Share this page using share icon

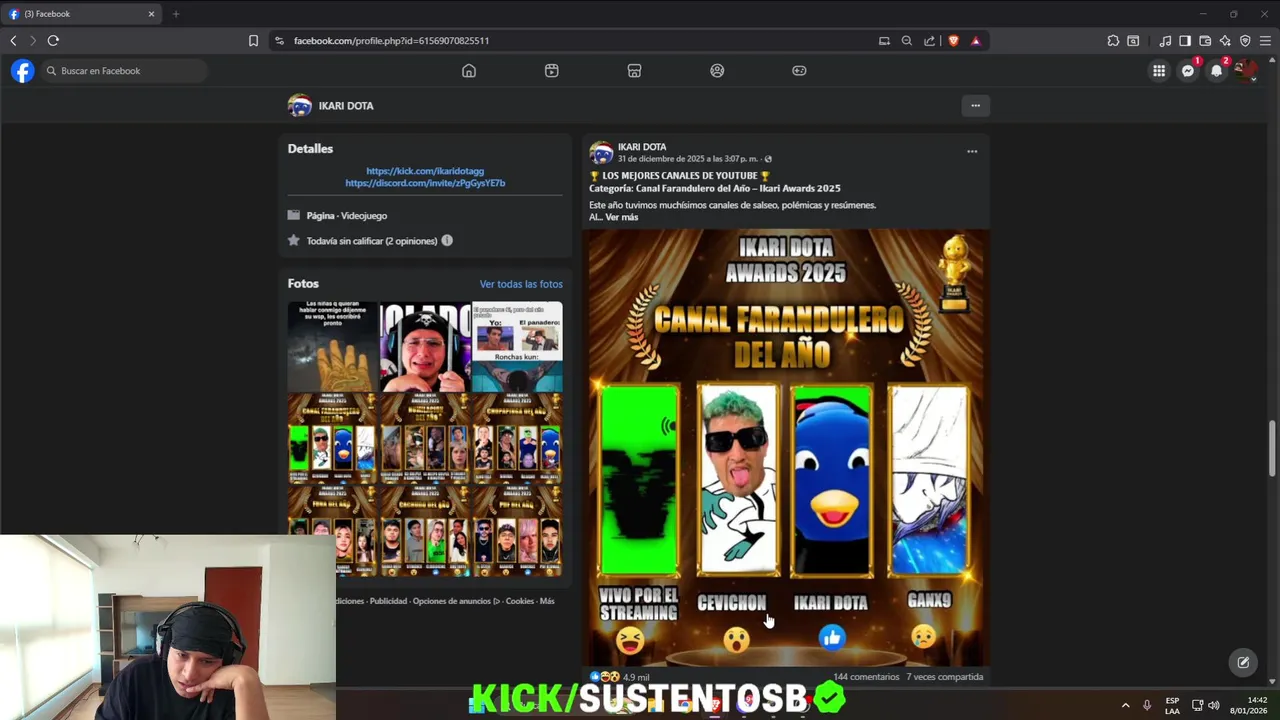point(930,41)
